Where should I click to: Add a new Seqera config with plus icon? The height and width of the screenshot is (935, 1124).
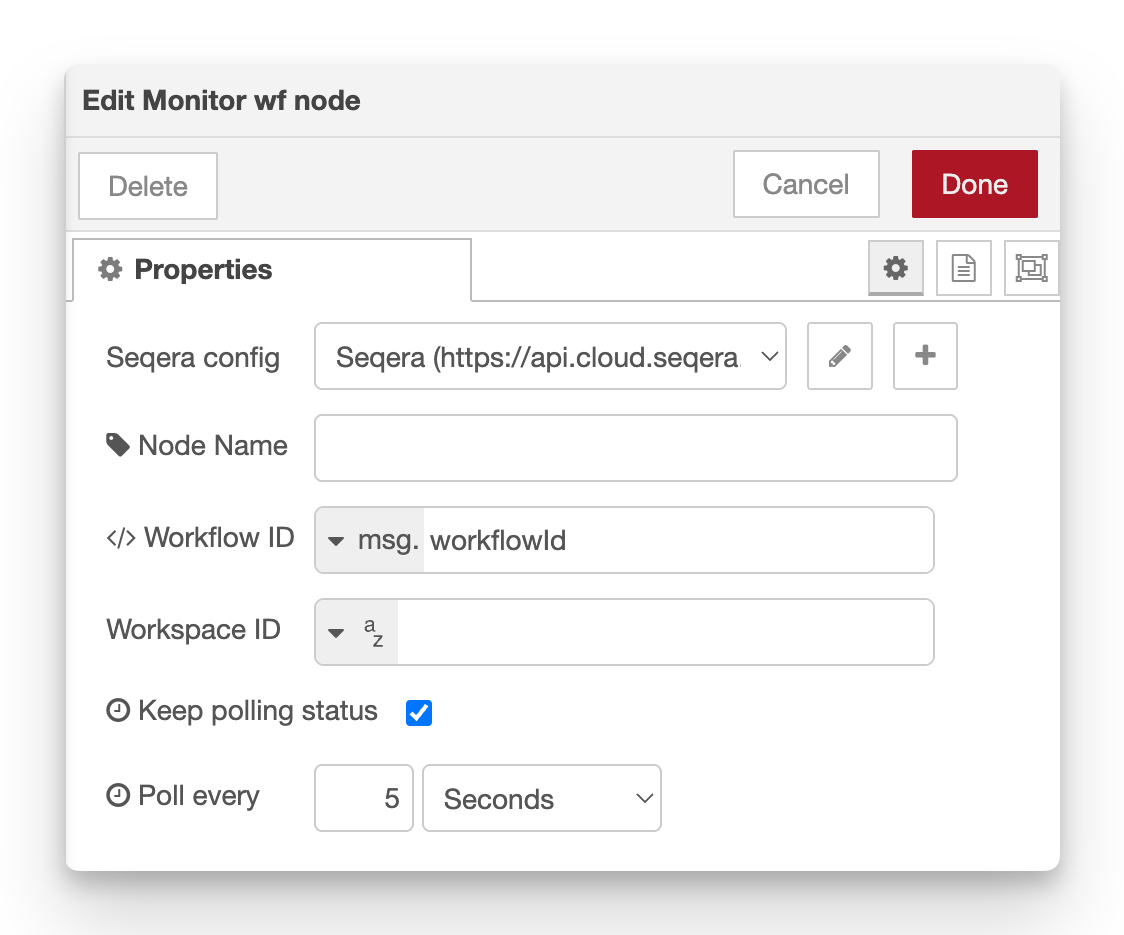pos(925,356)
